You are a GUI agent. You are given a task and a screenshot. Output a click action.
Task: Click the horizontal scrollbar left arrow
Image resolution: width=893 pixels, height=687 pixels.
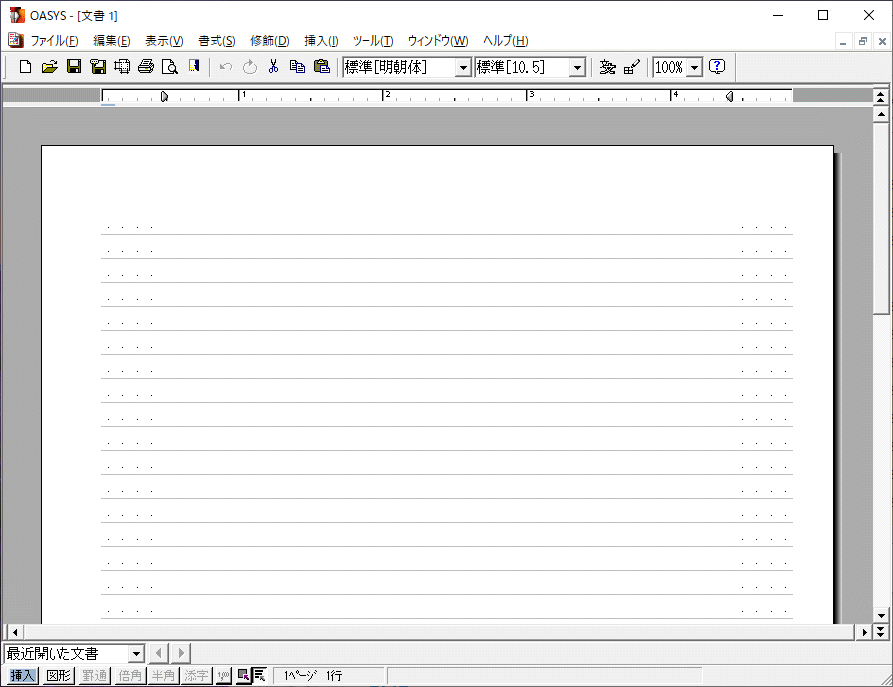15,632
